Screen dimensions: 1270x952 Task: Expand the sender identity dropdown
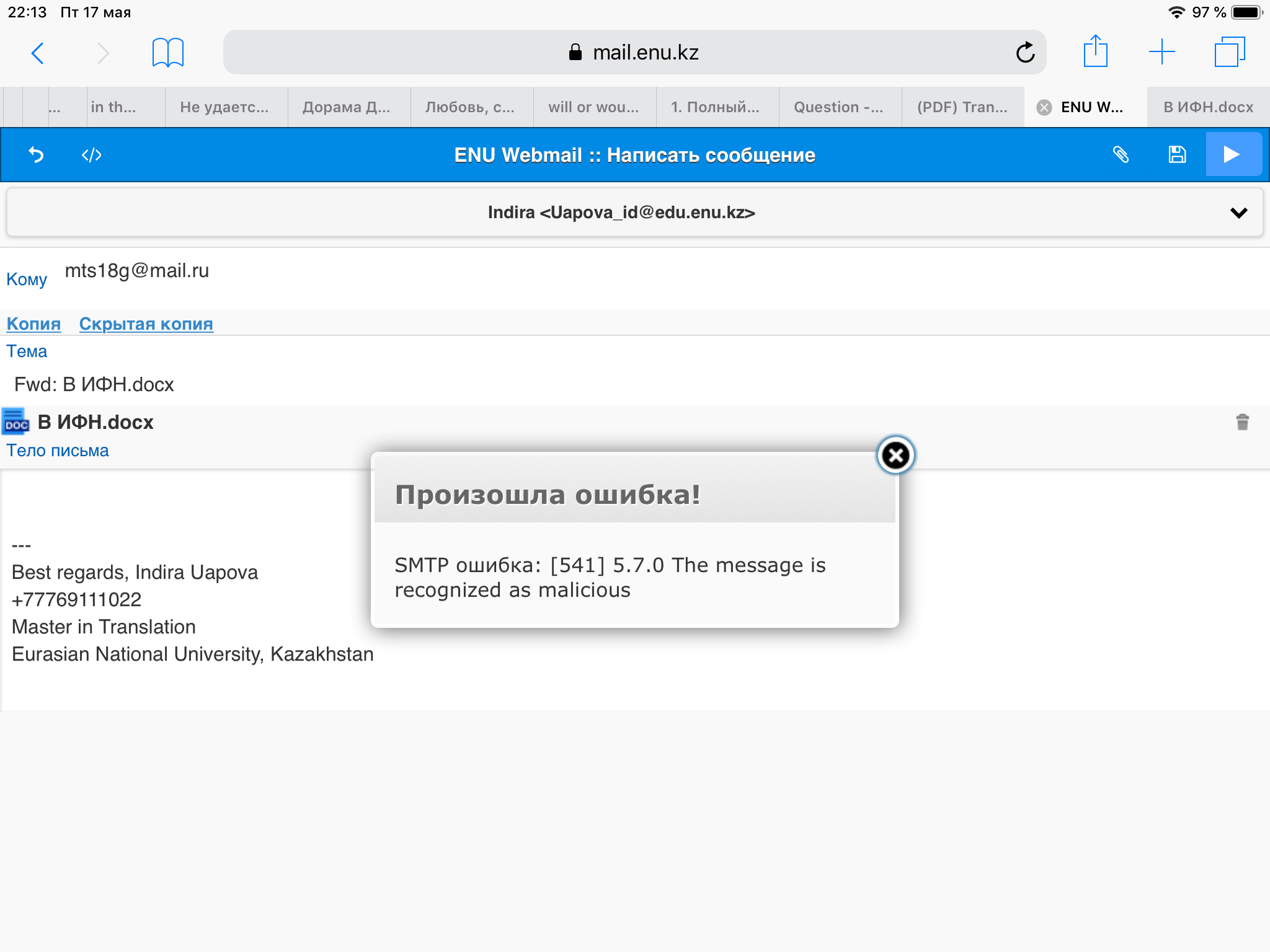[x=1238, y=213]
